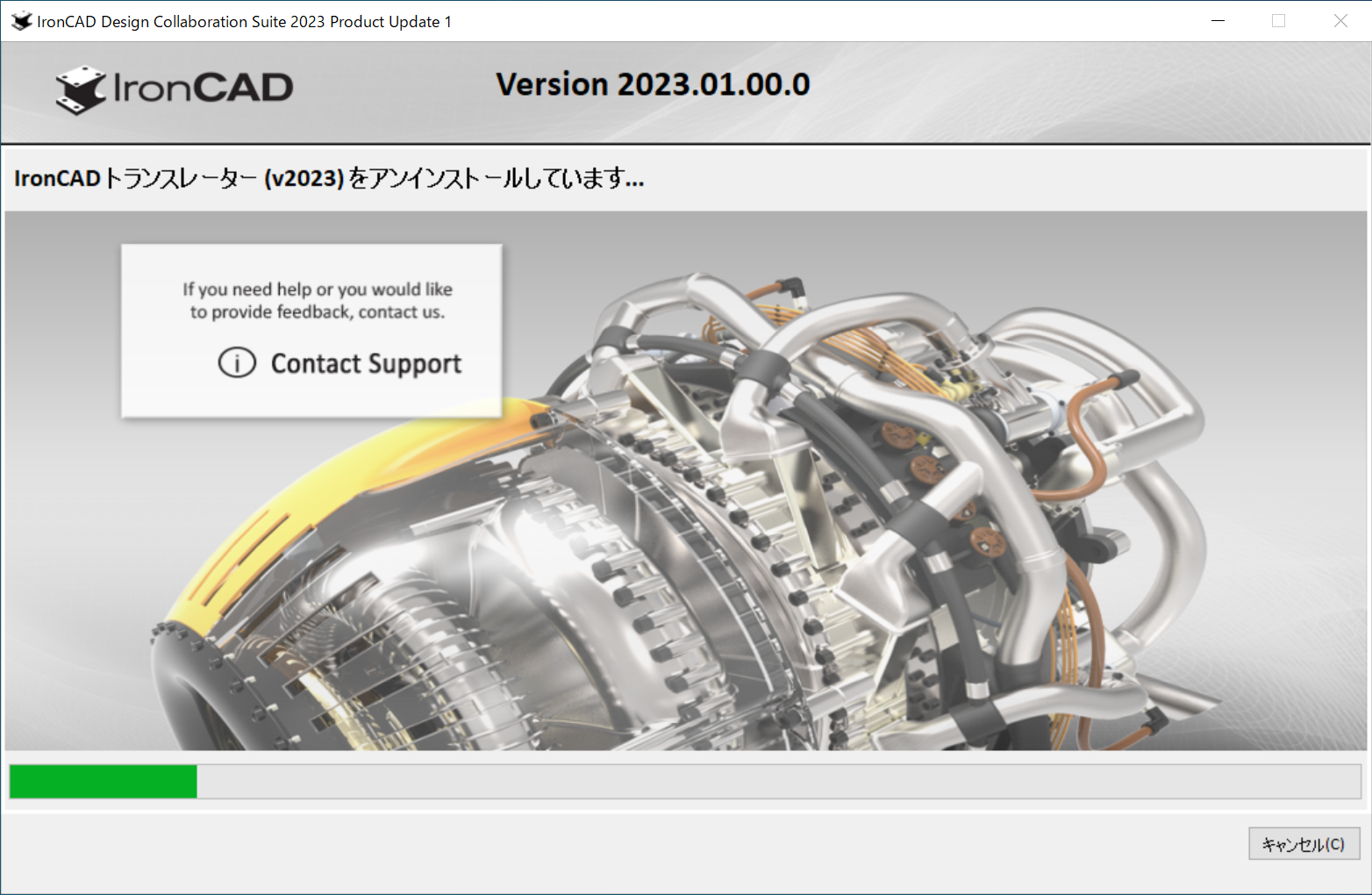The height and width of the screenshot is (895, 1372).
Task: Open the Contact Support link
Action: point(365,362)
